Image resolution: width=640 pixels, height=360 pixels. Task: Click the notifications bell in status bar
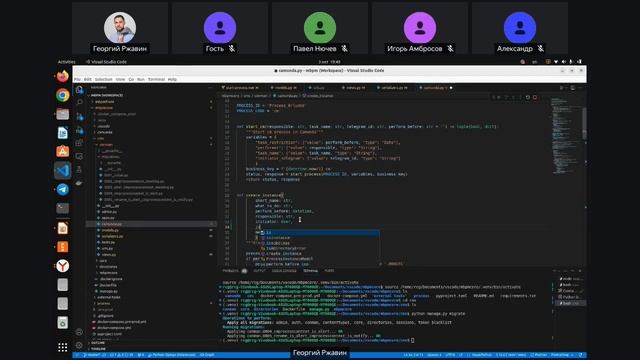click(x=580, y=355)
